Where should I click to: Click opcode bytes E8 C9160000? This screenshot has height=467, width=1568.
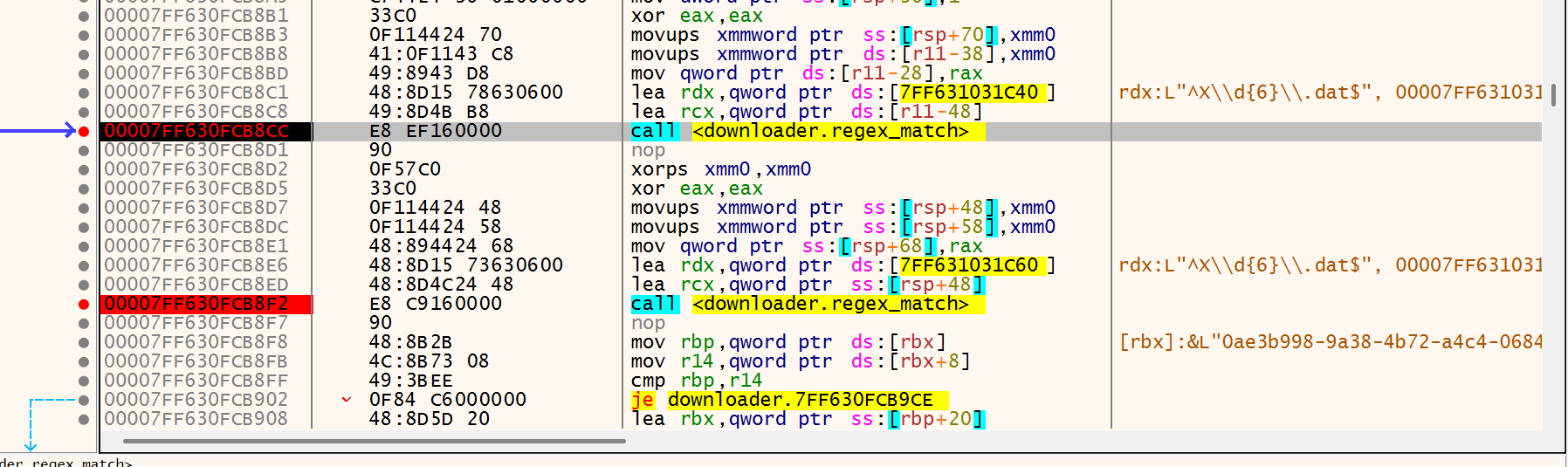click(x=436, y=304)
